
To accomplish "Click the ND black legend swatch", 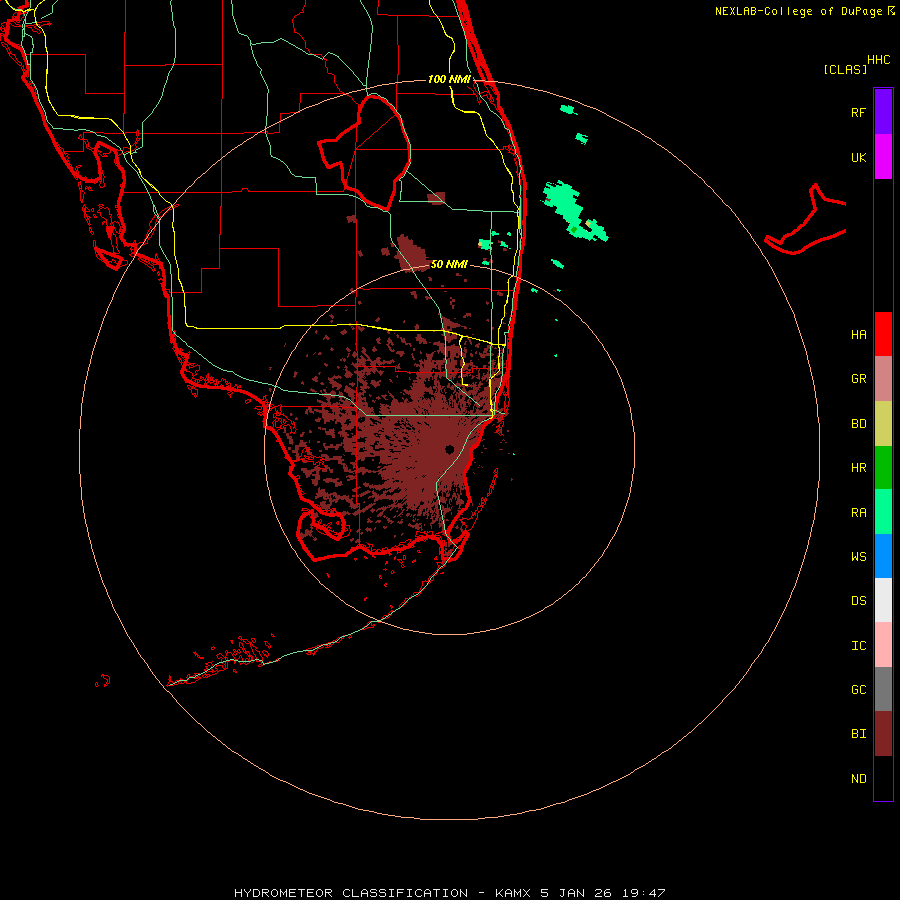I will (883, 778).
